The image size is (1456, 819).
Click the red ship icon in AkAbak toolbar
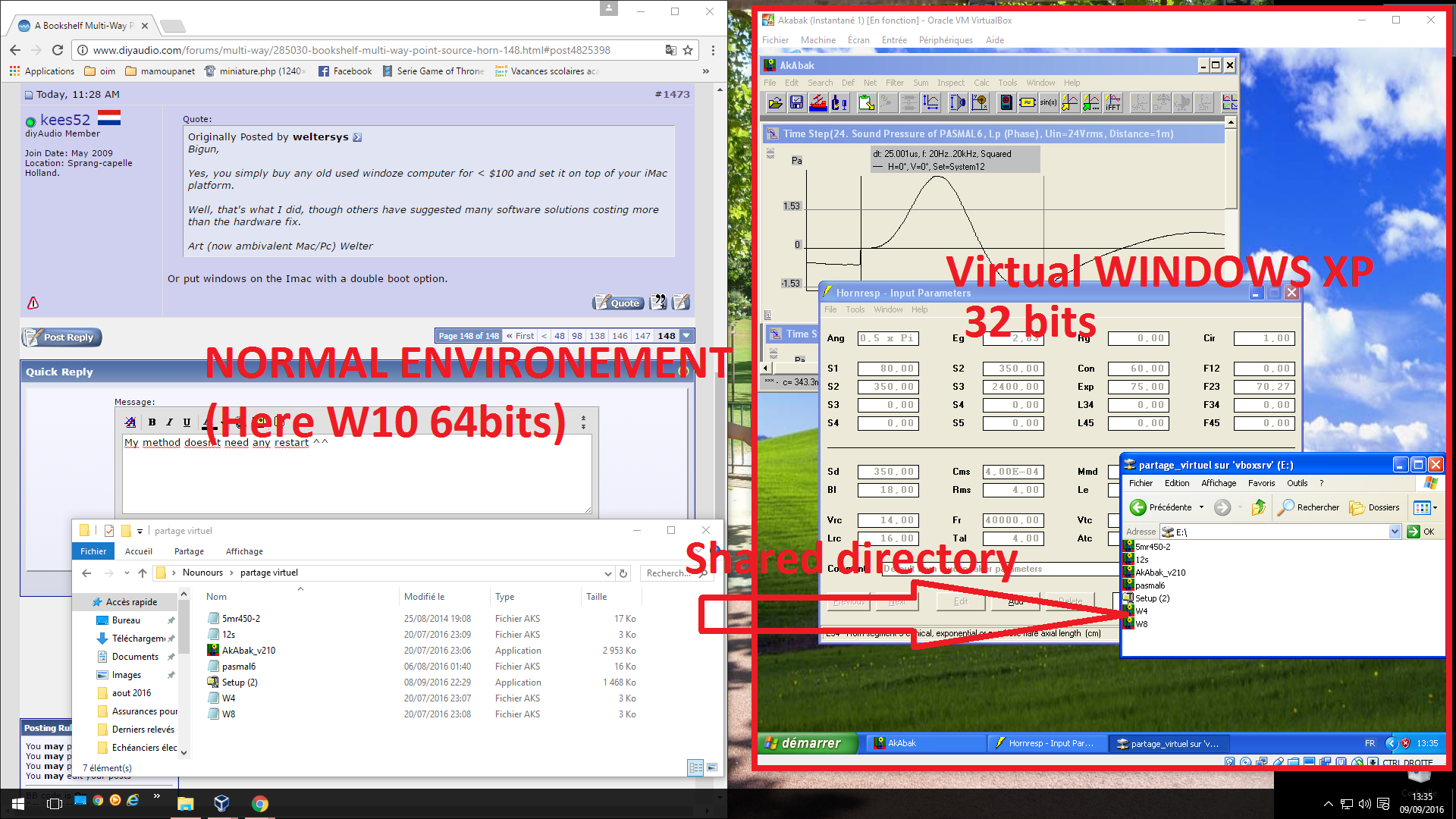click(x=818, y=102)
